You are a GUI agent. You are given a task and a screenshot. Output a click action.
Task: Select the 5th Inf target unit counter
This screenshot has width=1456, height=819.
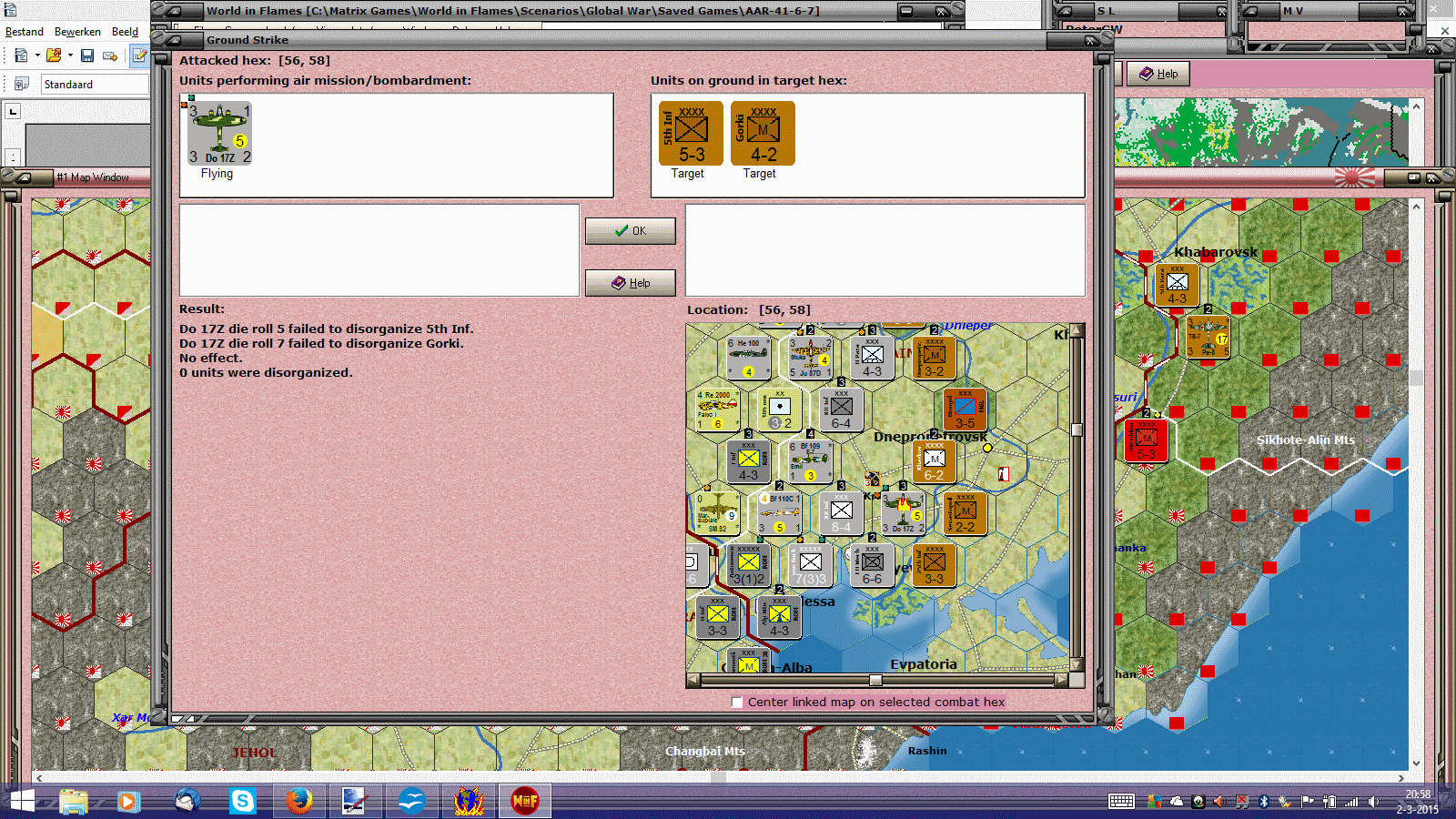(691, 133)
